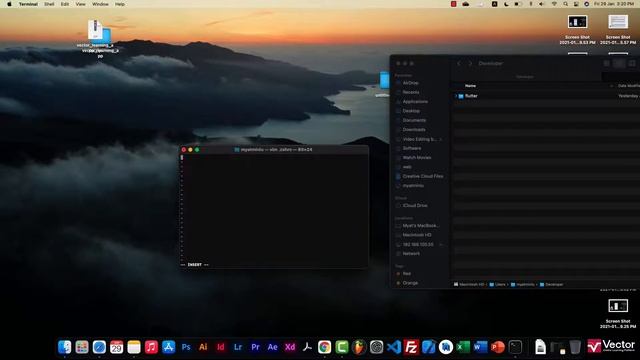Image resolution: width=640 pixels, height=360 pixels.
Task: Open Spotlight search in menu bar
Action: point(565,4)
